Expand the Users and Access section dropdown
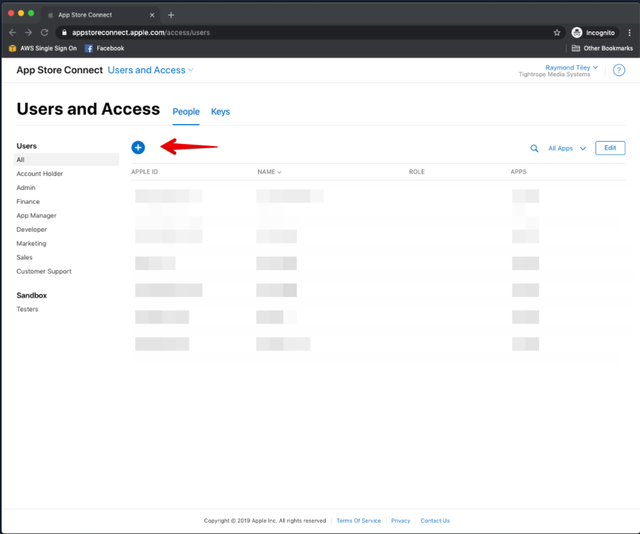Screen dimensions: 640x534 point(150,70)
